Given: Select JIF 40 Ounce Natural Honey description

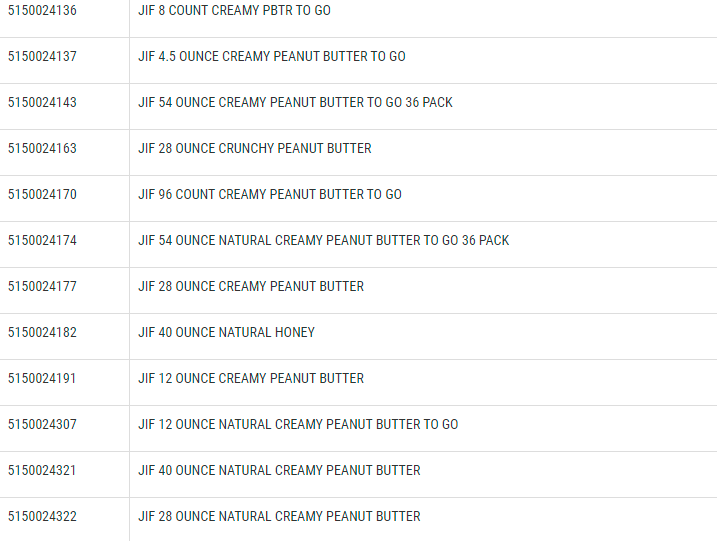Looking at the screenshot, I should pyautogui.click(x=226, y=332).
